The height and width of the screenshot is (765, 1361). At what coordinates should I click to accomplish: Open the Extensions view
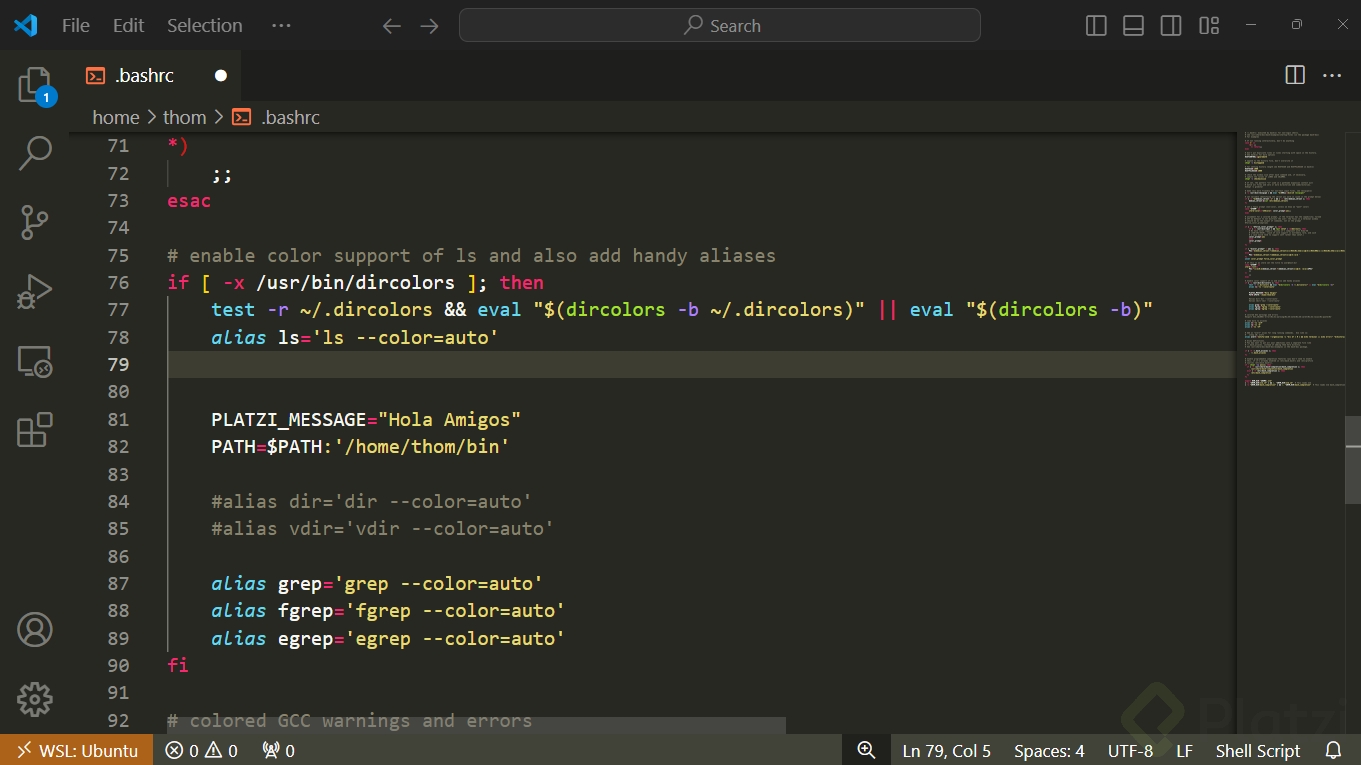pos(35,430)
